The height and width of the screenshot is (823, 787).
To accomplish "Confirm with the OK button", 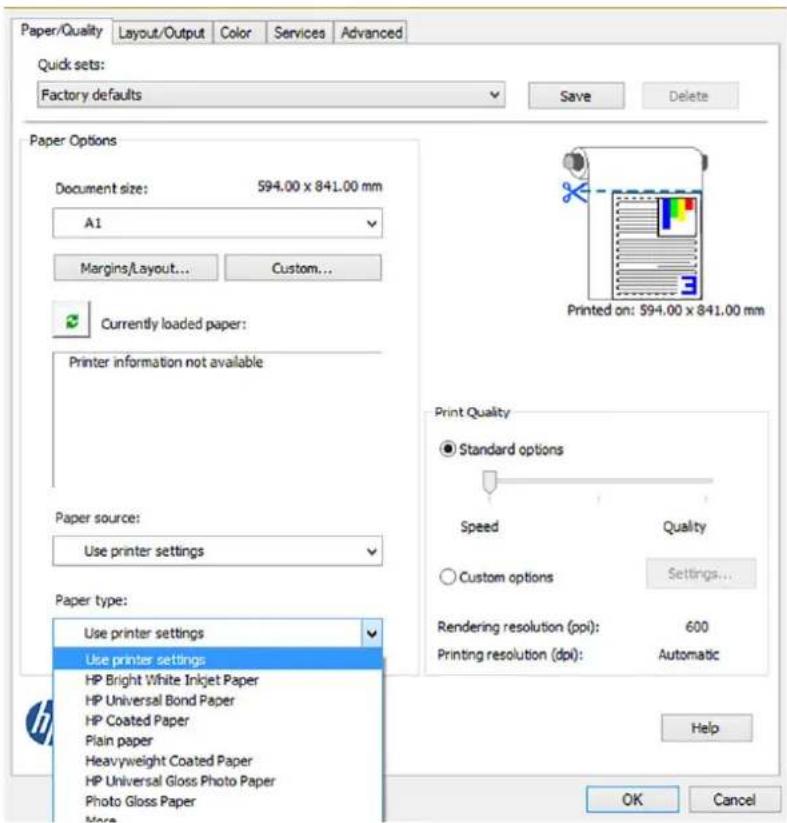I will click(x=632, y=799).
